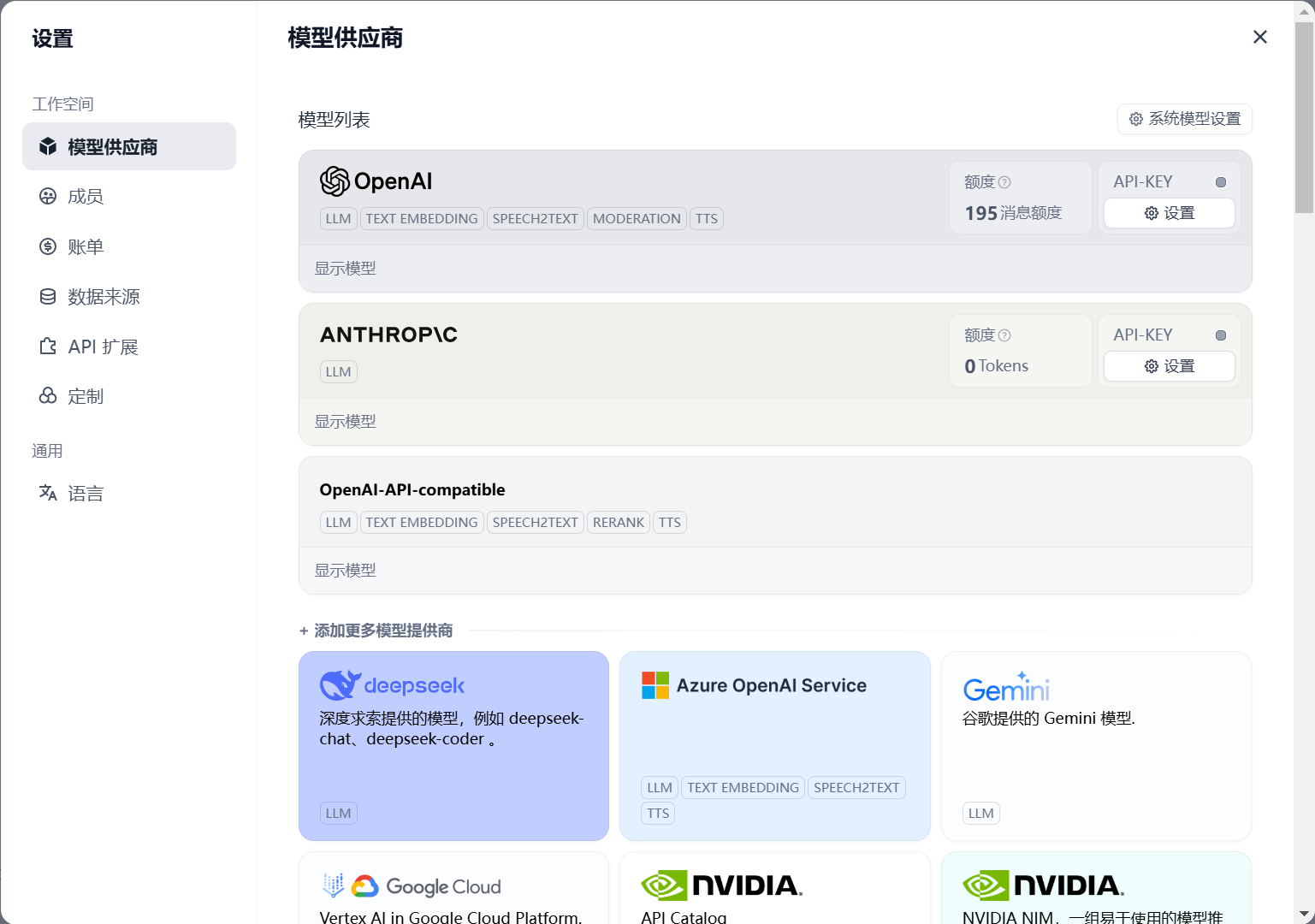Viewport: 1315px width, 924px height.
Task: Open the 模型供应商 sidebar item
Action: click(129, 146)
